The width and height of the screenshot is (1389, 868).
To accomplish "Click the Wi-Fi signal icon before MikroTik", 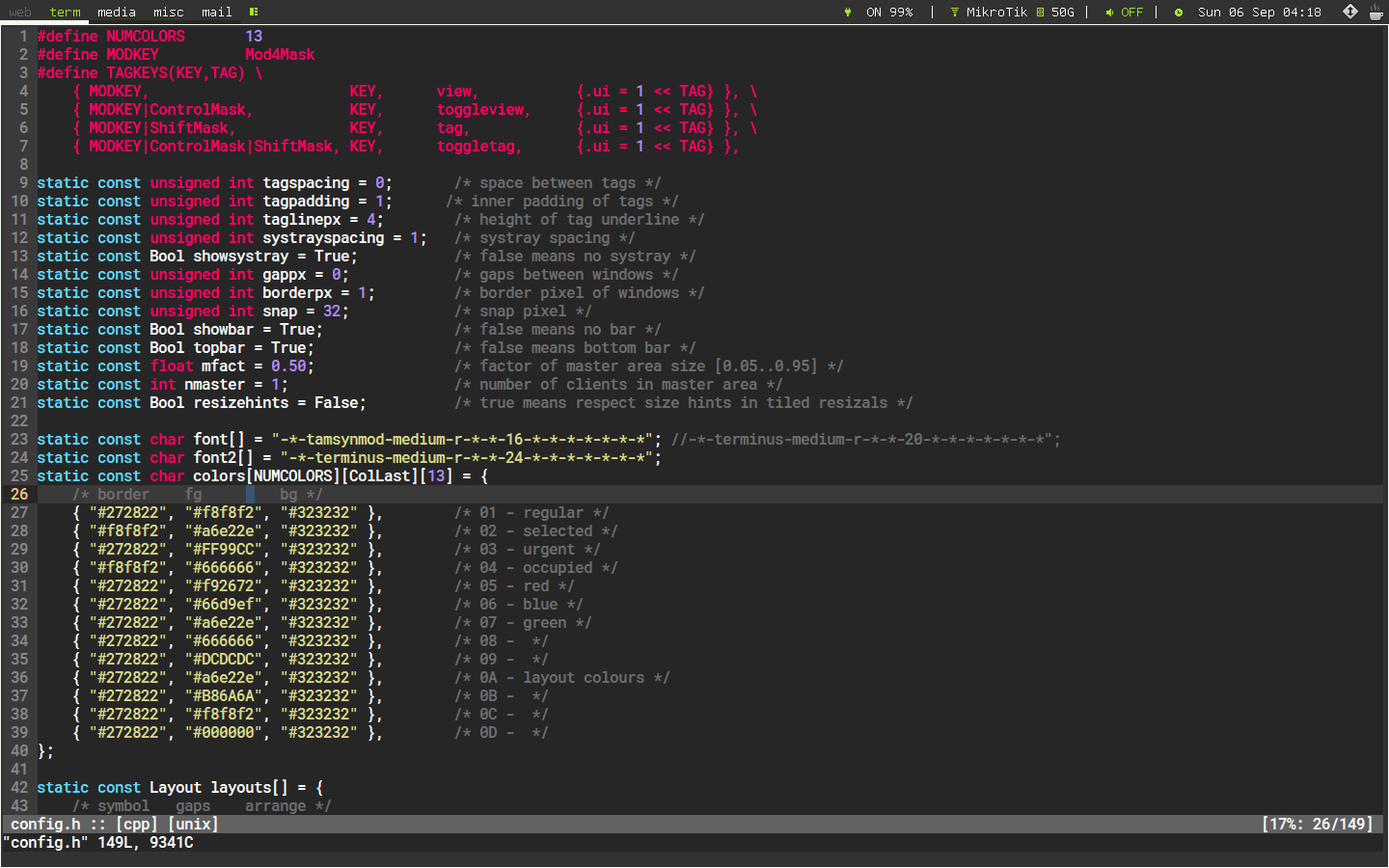I will coord(954,13).
